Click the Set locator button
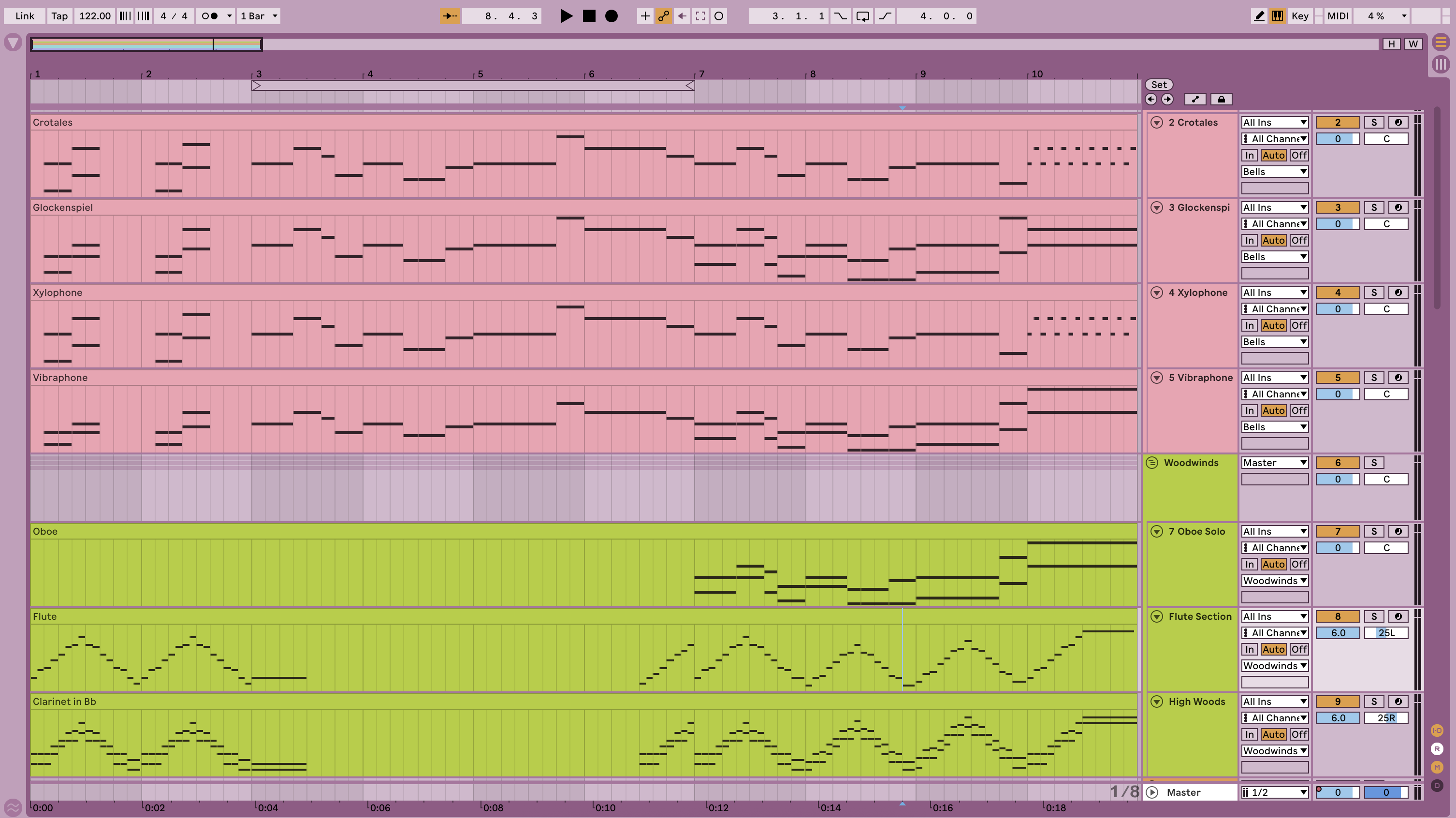This screenshot has height=818, width=1456. point(1159,84)
